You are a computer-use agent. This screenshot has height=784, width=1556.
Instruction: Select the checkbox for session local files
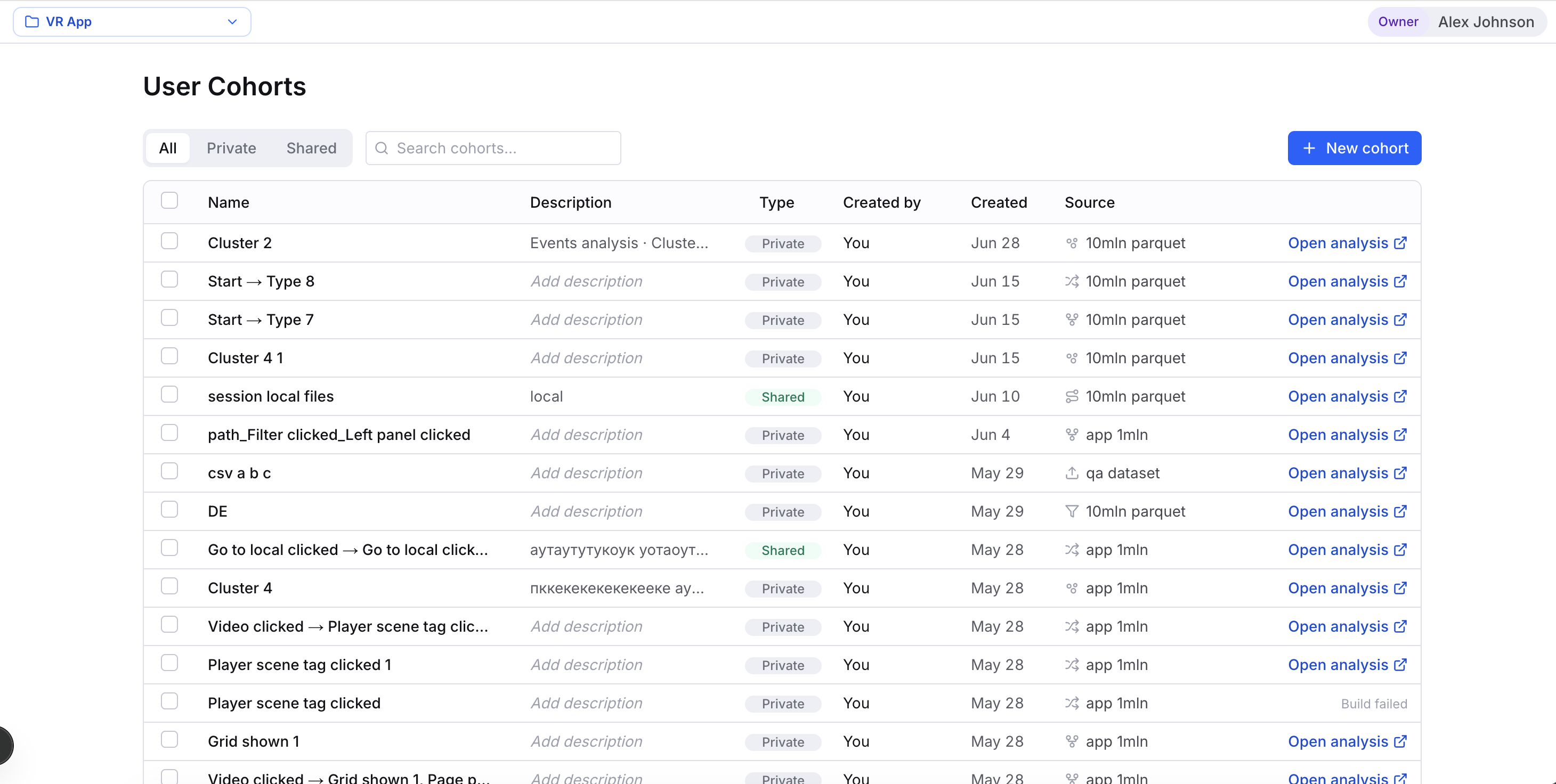pos(170,395)
